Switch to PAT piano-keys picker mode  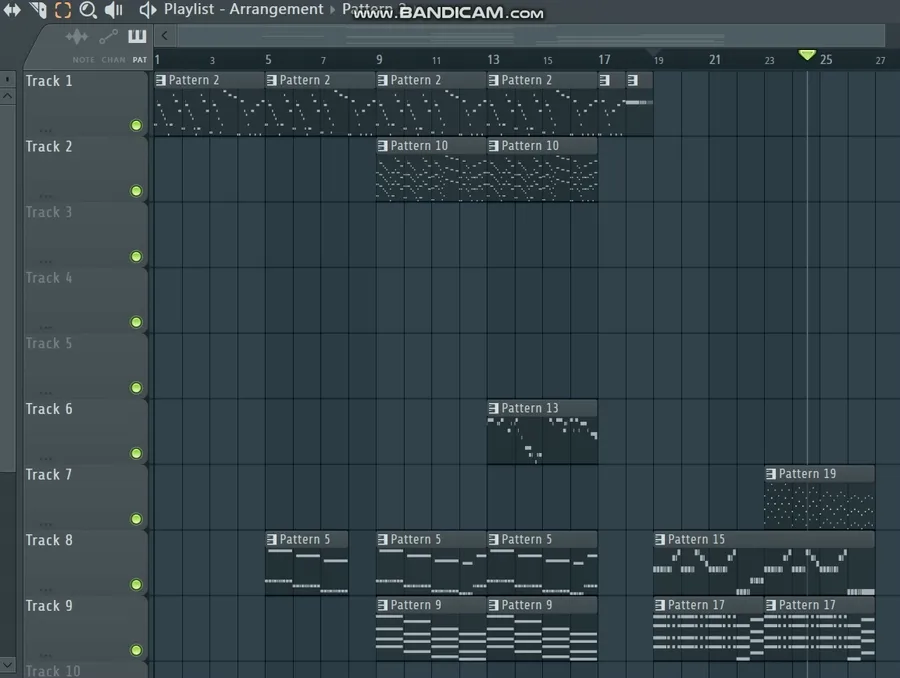click(x=137, y=37)
